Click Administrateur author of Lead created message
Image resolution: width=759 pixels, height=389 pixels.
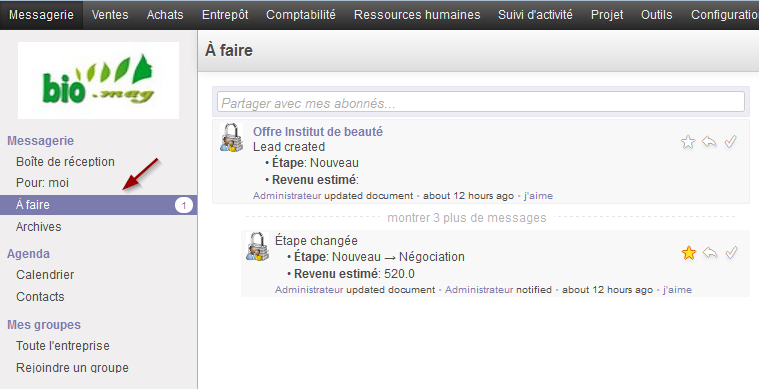click(x=287, y=196)
